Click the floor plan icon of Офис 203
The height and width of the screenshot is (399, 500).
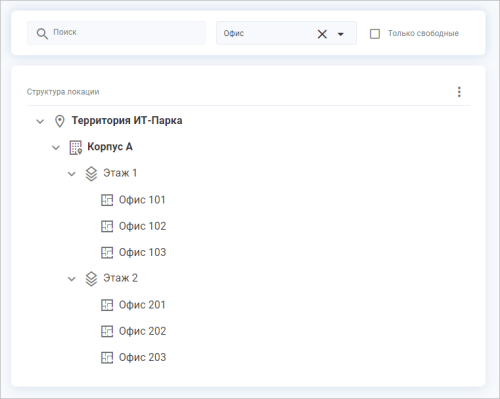(107, 357)
